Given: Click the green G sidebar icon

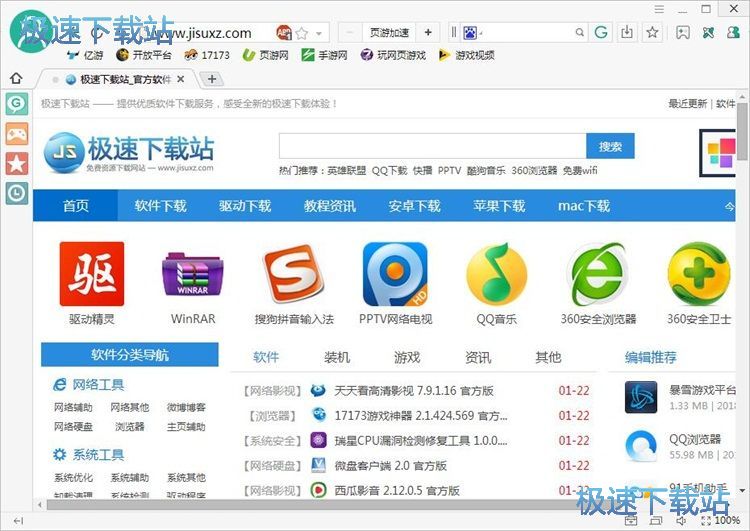Looking at the screenshot, I should [x=16, y=104].
